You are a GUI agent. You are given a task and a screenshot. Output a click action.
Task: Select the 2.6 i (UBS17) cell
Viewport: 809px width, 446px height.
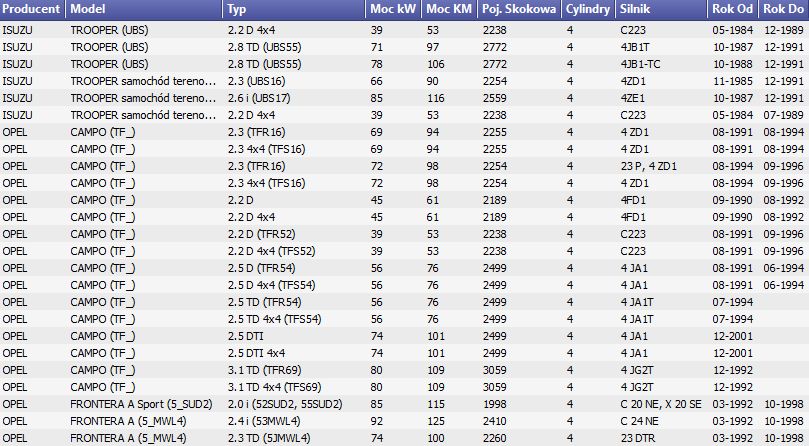coord(258,98)
